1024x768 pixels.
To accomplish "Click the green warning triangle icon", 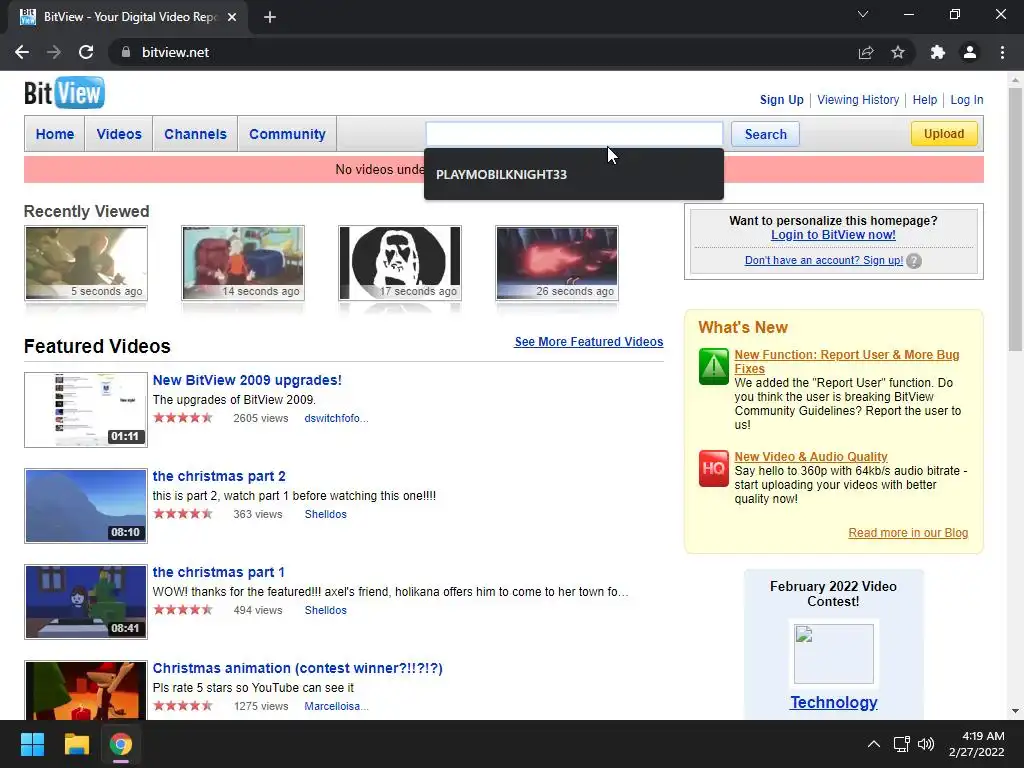I will pyautogui.click(x=714, y=366).
